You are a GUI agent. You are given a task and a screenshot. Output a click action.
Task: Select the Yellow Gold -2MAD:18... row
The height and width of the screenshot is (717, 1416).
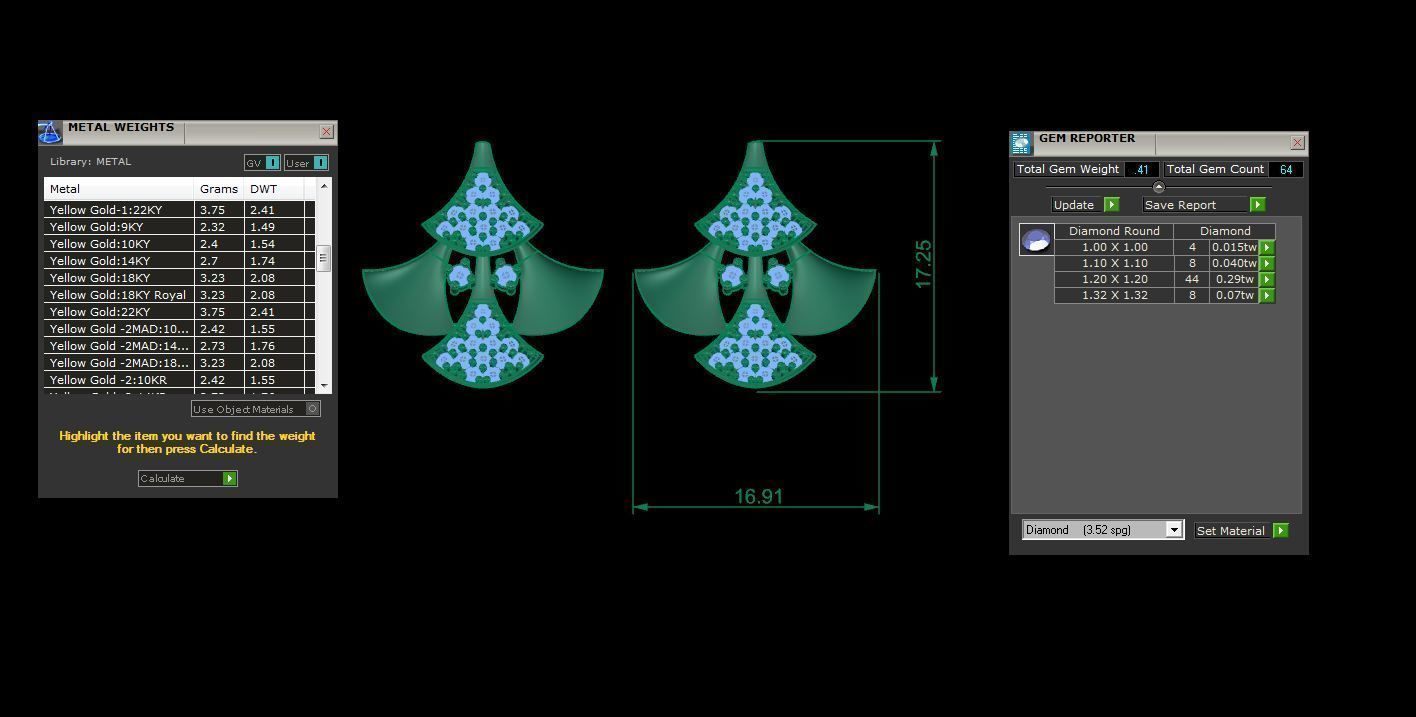click(x=179, y=363)
